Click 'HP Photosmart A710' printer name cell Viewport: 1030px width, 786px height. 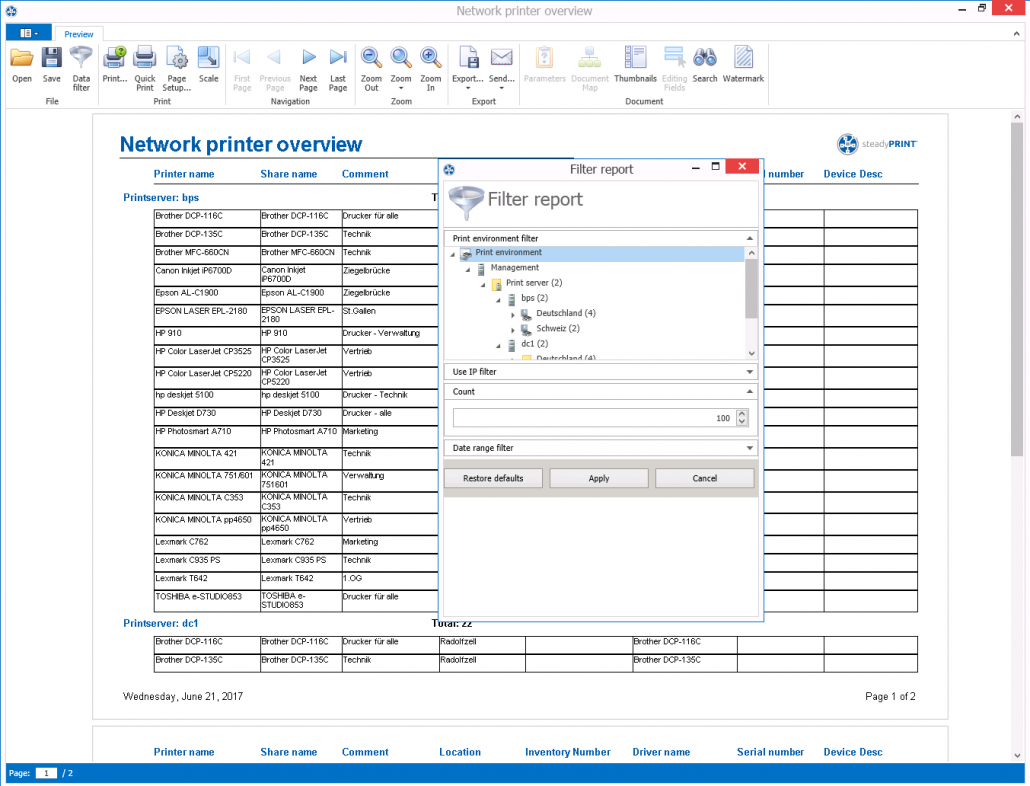pyautogui.click(x=207, y=435)
